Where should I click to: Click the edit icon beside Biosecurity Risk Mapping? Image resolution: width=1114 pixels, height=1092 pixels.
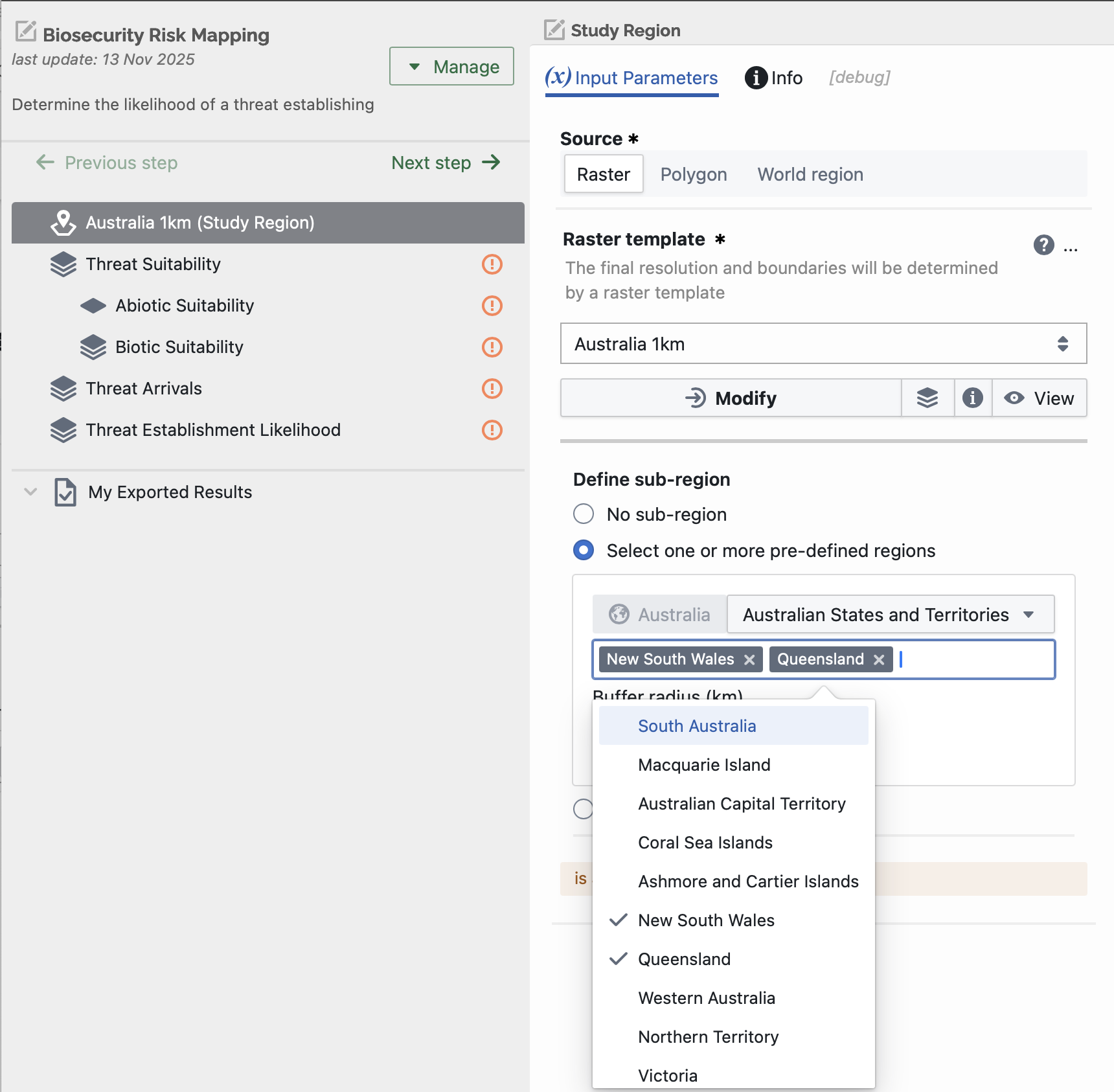pyautogui.click(x=26, y=31)
